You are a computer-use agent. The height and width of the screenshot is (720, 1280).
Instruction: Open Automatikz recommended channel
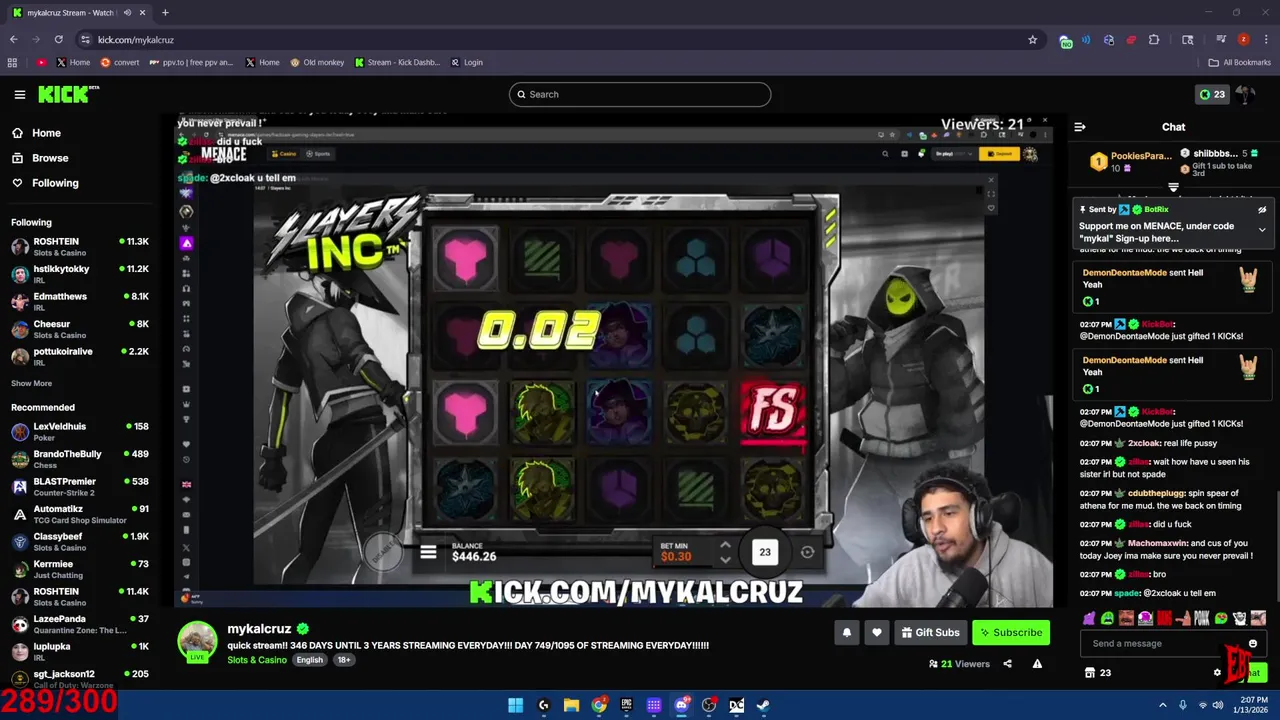[x=80, y=514]
